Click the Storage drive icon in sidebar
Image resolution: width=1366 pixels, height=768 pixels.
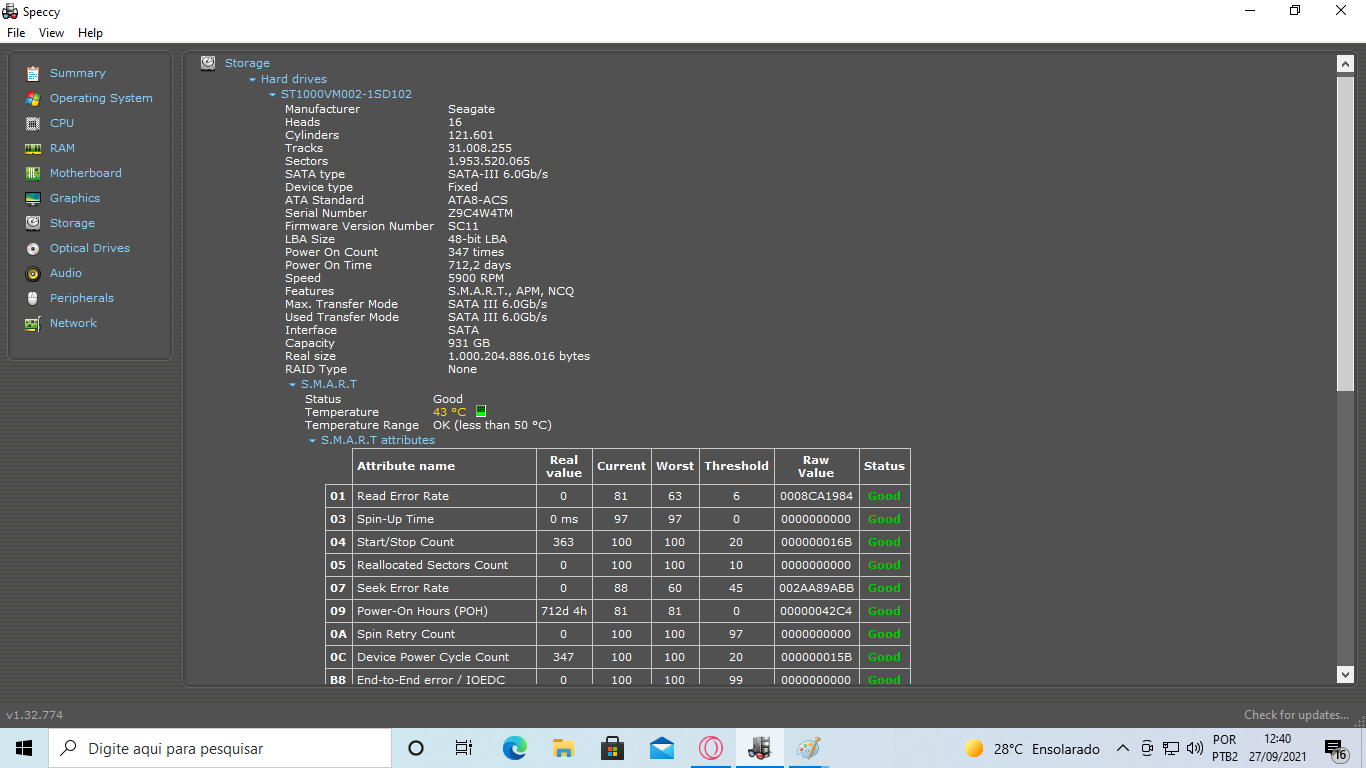tap(33, 223)
